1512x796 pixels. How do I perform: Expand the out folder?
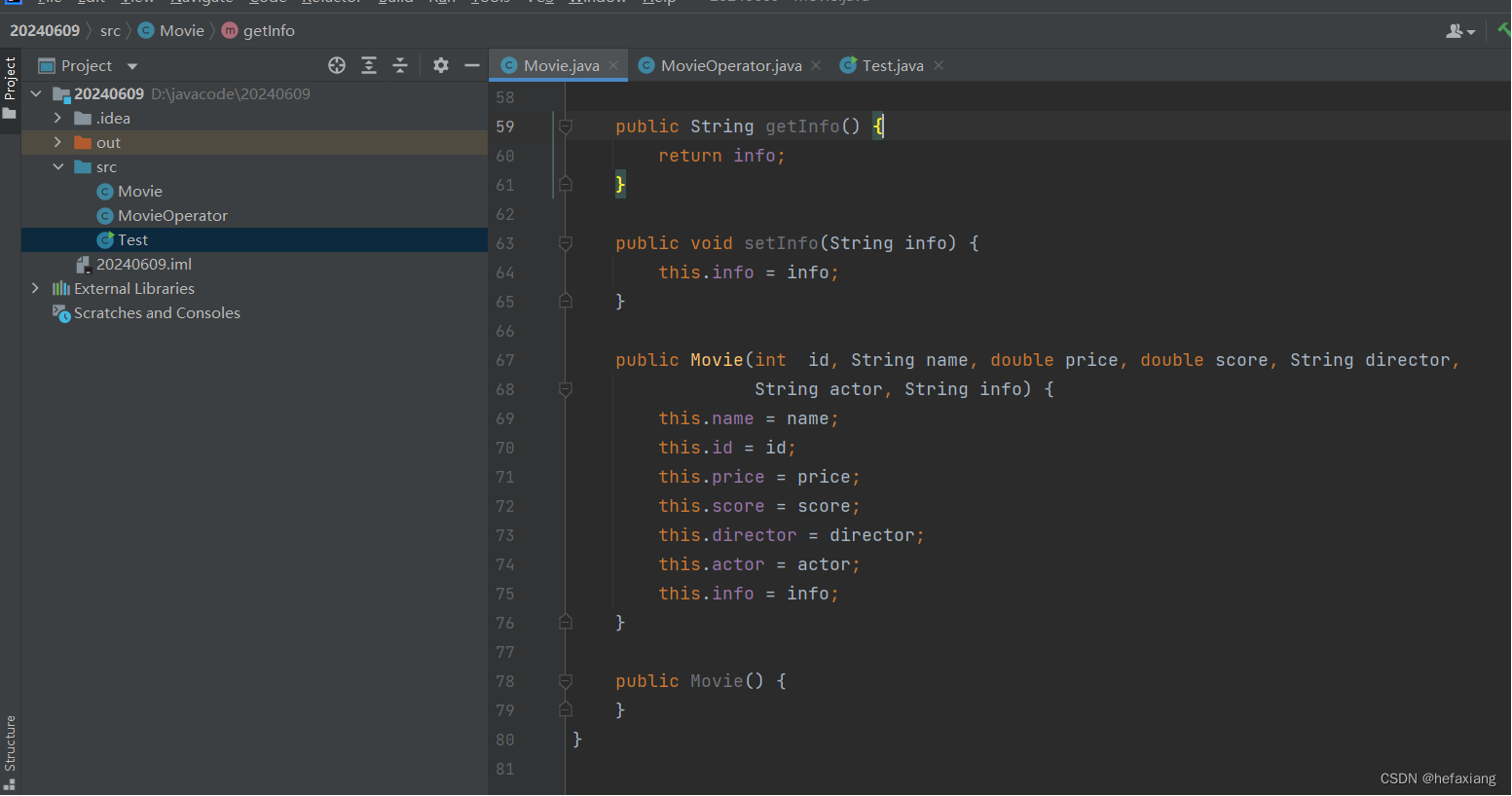pos(57,142)
